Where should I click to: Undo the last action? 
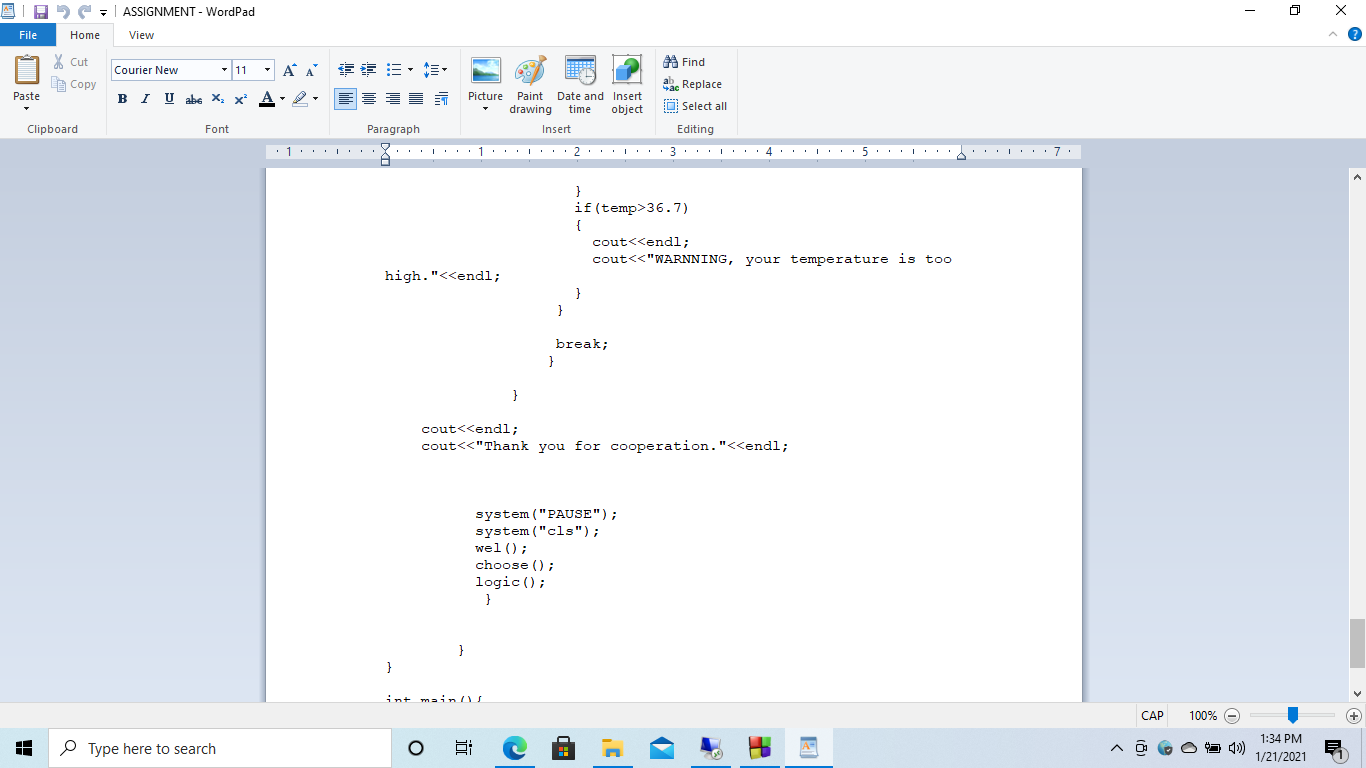click(x=63, y=11)
